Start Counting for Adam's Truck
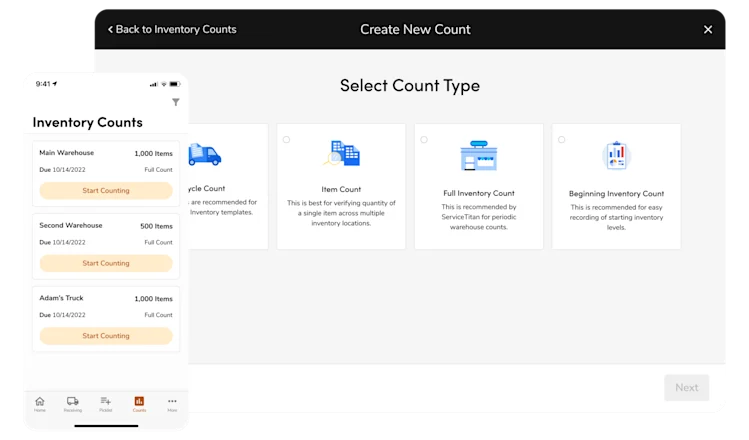 [x=106, y=335]
